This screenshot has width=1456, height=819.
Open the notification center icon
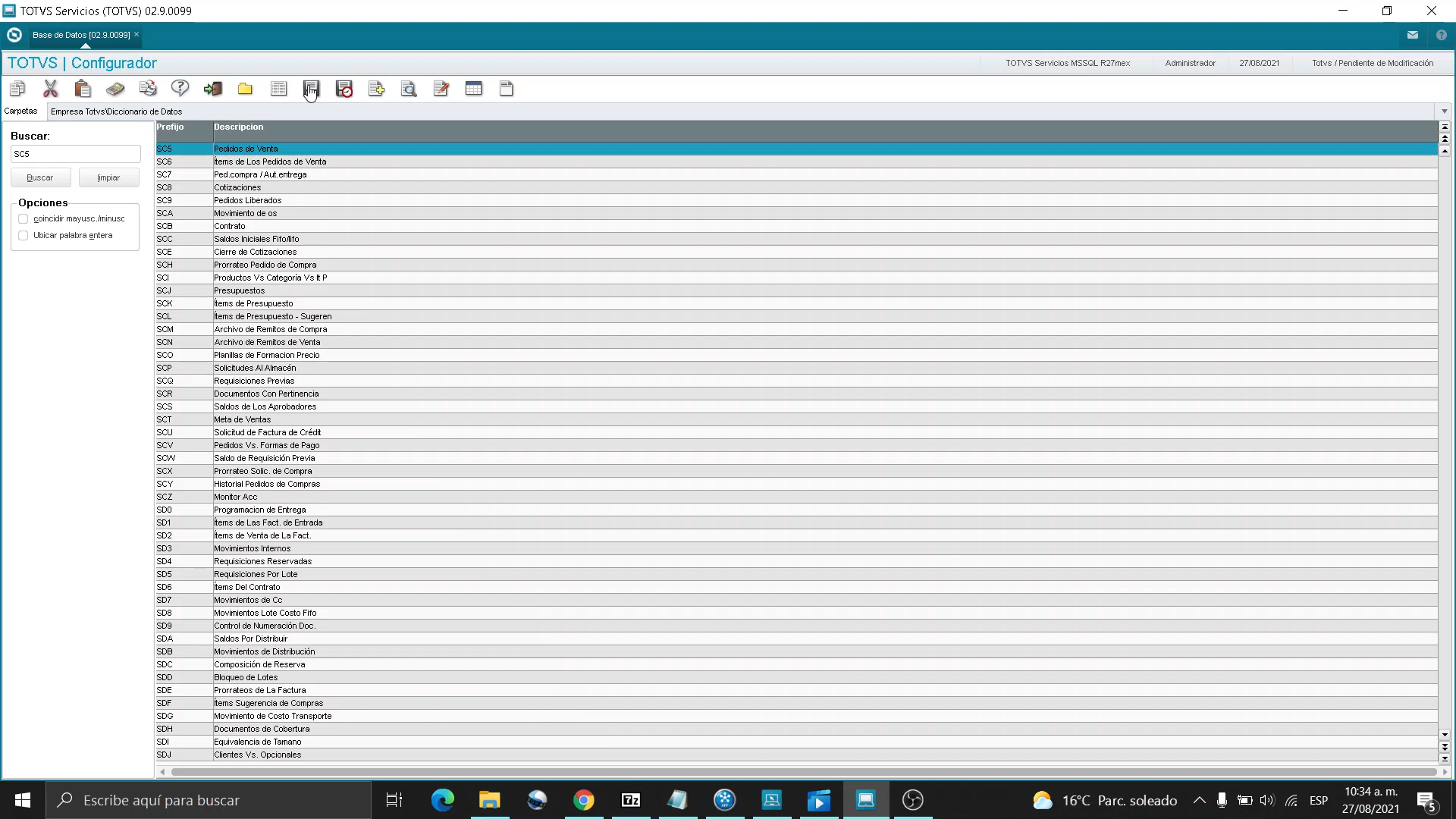tap(1426, 801)
